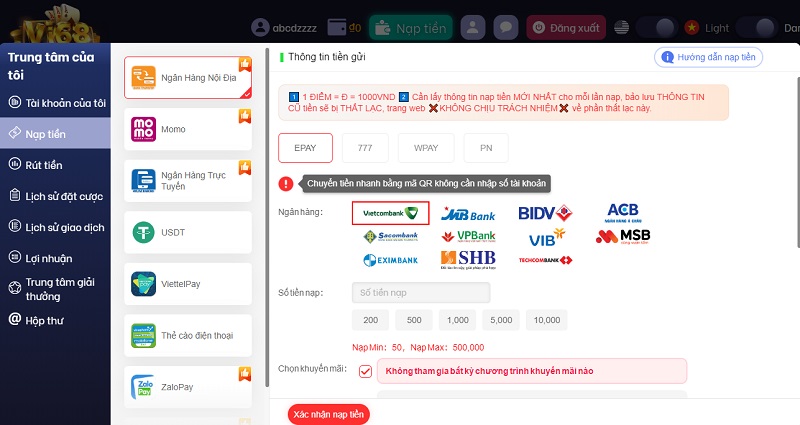Toggle the no-promotion checkbox
The image size is (800, 425).
click(365, 371)
